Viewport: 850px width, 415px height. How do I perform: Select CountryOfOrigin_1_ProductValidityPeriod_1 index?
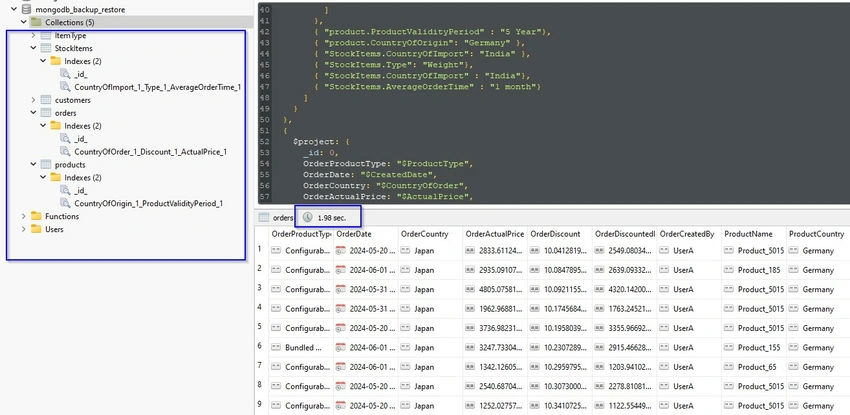(149, 204)
